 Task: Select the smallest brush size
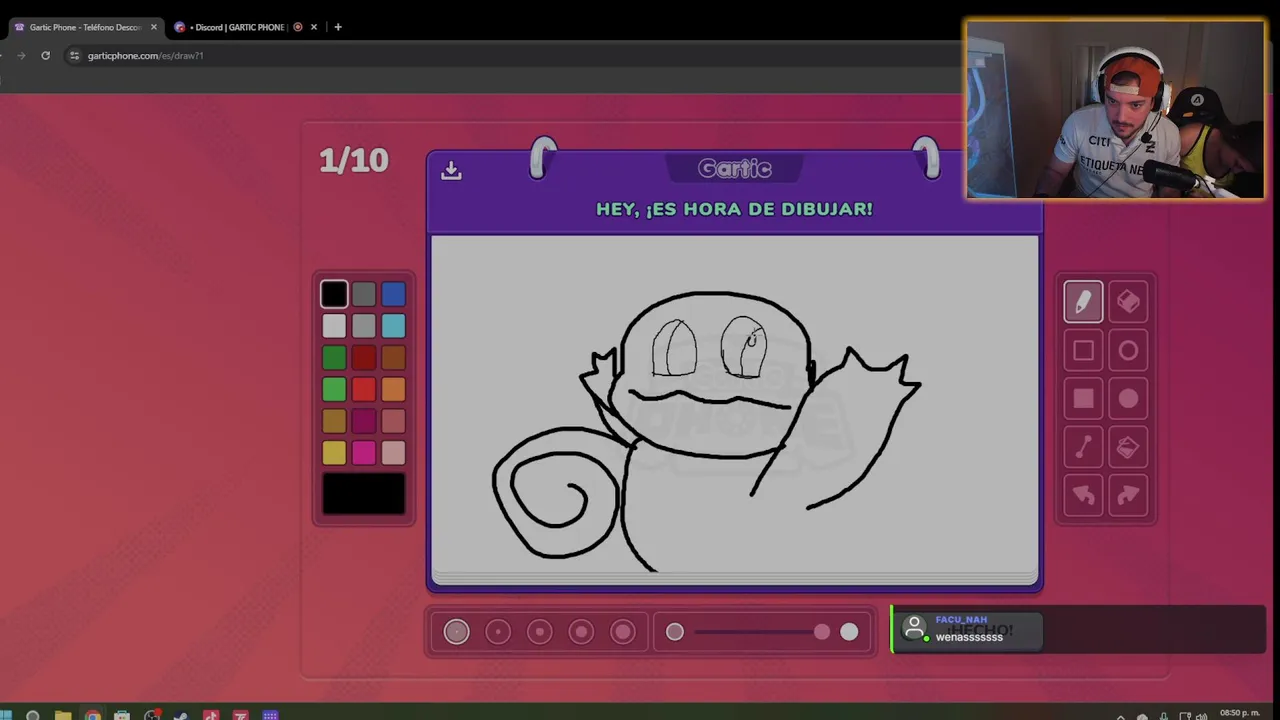click(456, 631)
